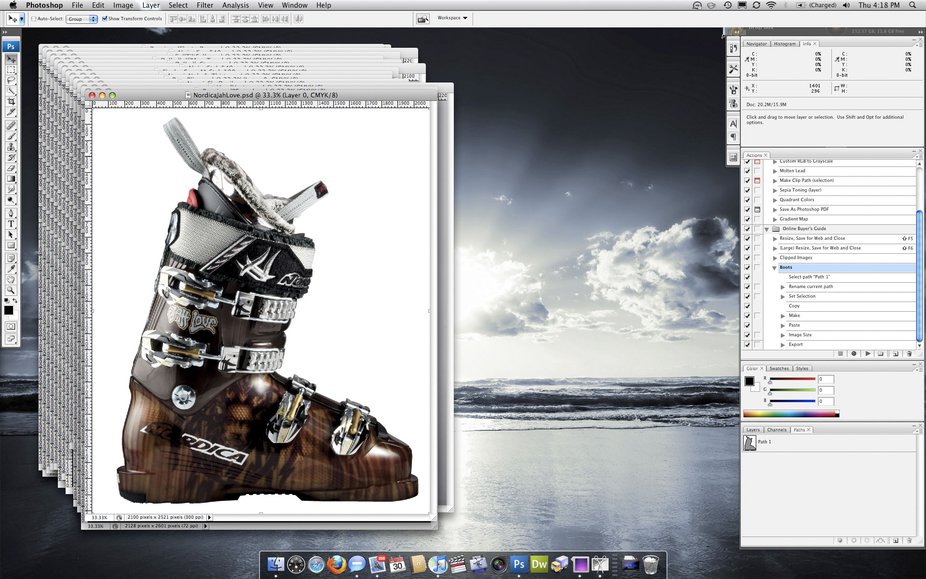926x579 pixels.
Task: Select the Move tool in the toolbox
Action: click(x=11, y=59)
